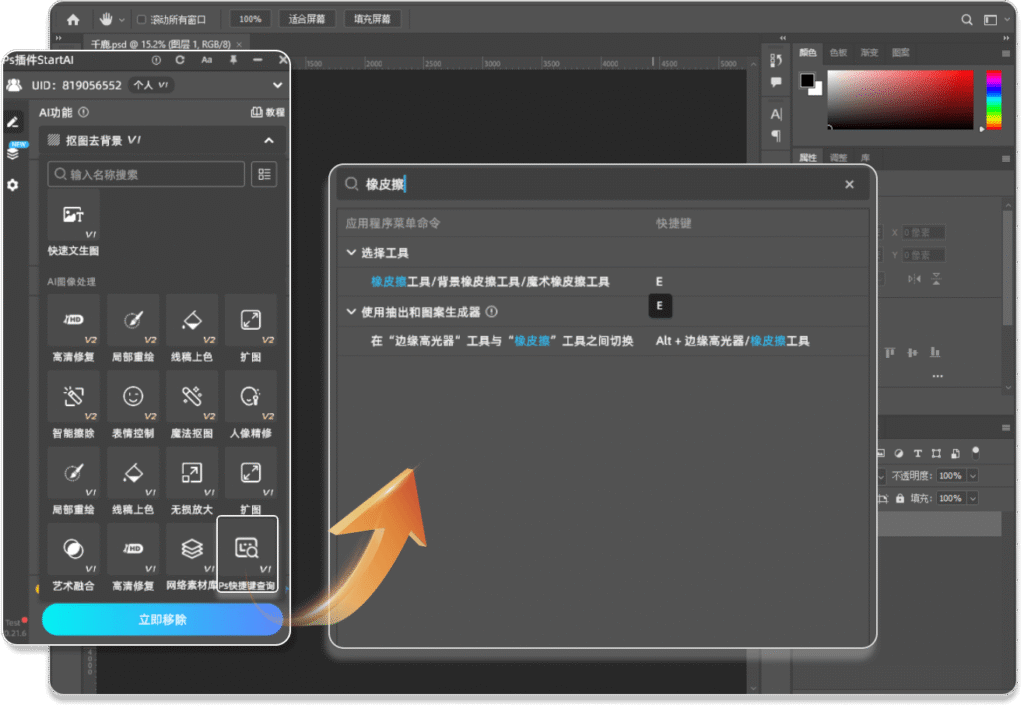The height and width of the screenshot is (708, 1024).
Task: Switch to the 渐变 tab
Action: tap(869, 52)
